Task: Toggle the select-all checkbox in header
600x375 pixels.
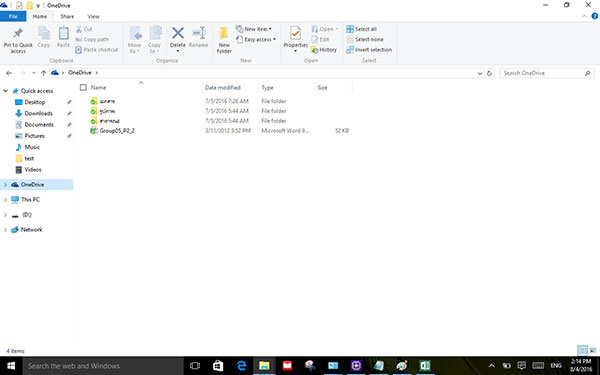Action: (x=83, y=88)
